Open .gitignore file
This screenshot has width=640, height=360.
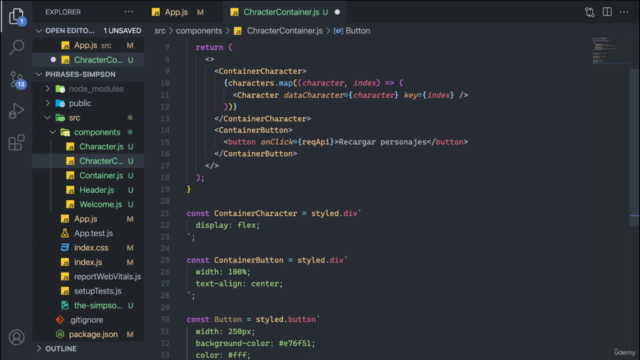88,320
